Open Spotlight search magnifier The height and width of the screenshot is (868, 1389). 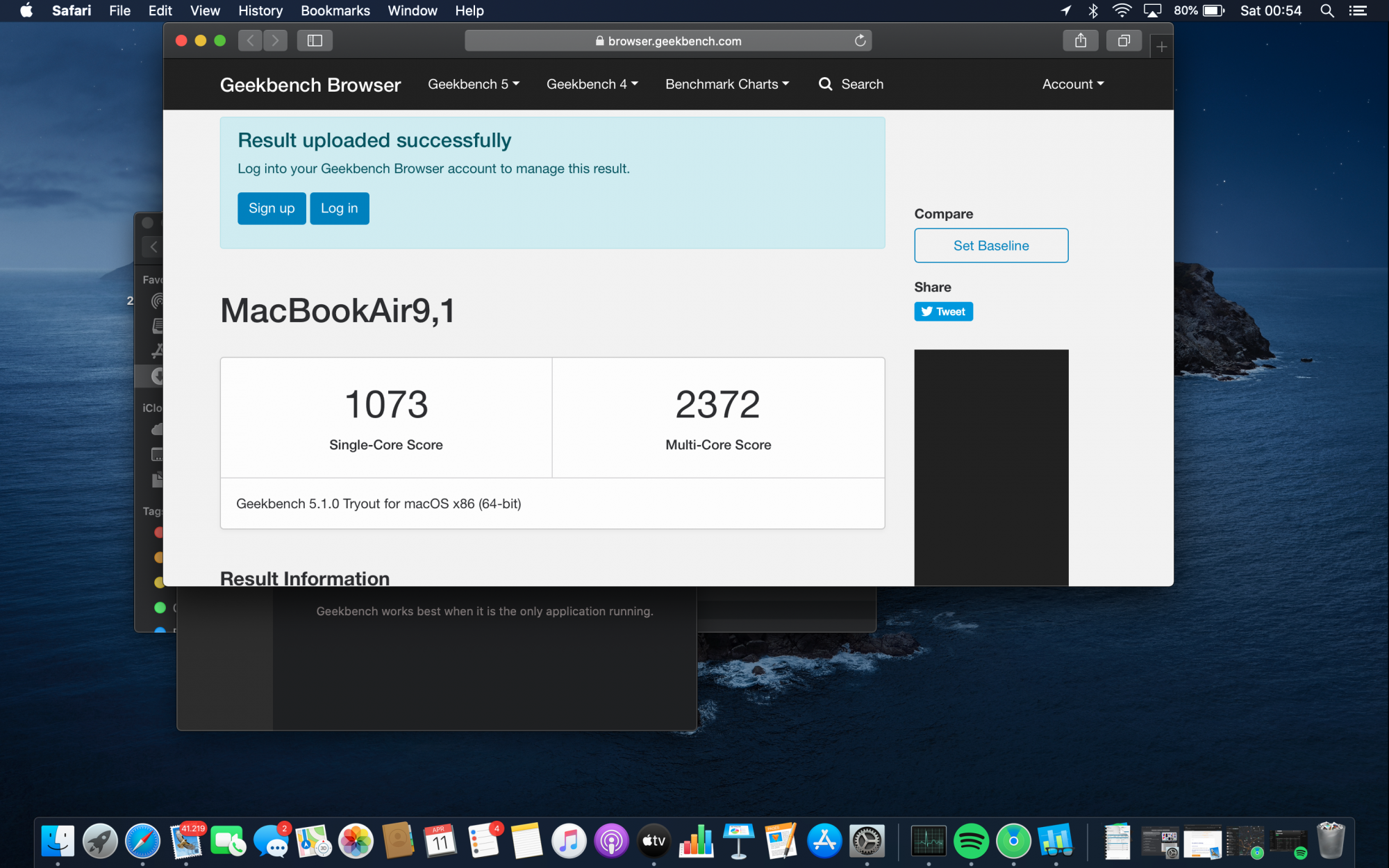[x=1326, y=10]
